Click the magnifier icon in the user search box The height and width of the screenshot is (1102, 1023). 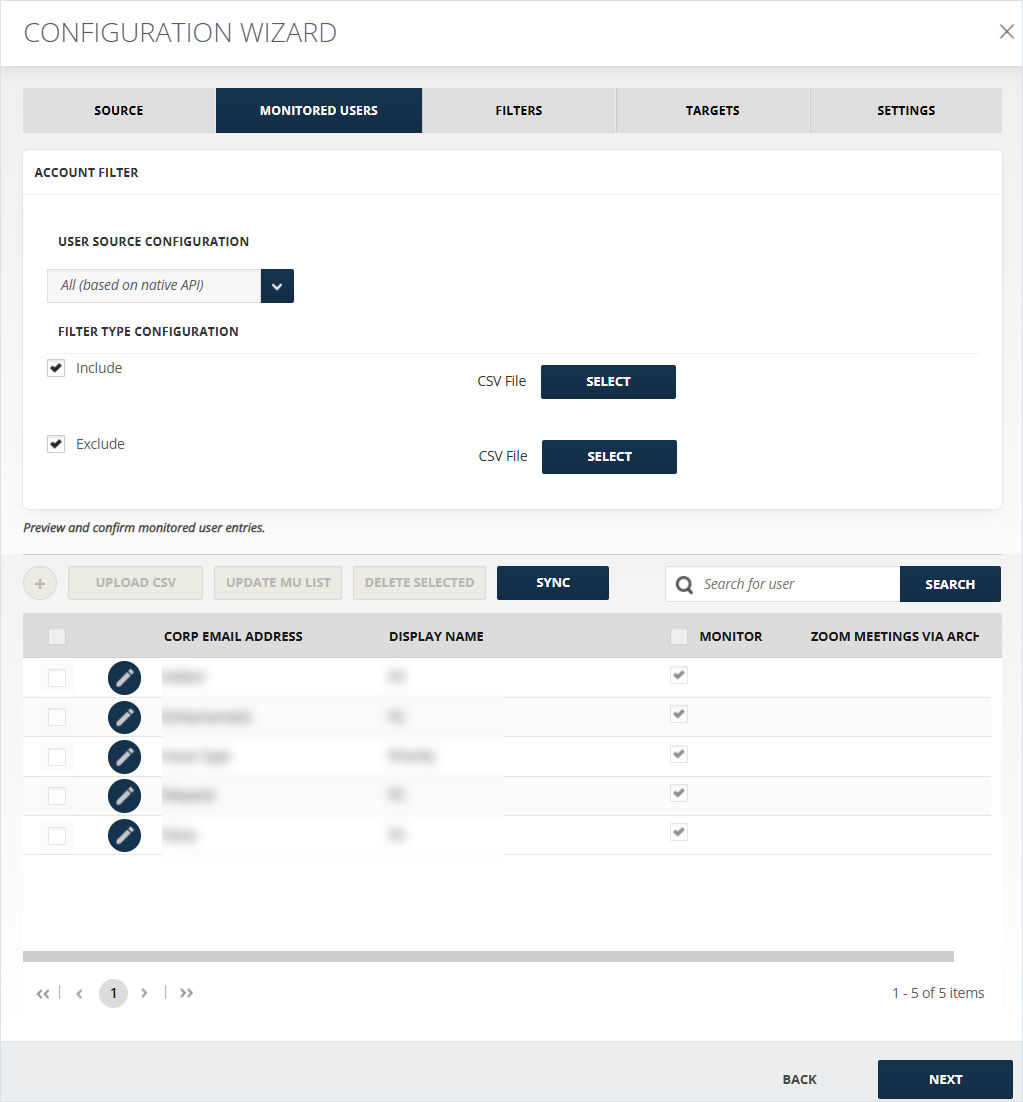[x=684, y=585]
